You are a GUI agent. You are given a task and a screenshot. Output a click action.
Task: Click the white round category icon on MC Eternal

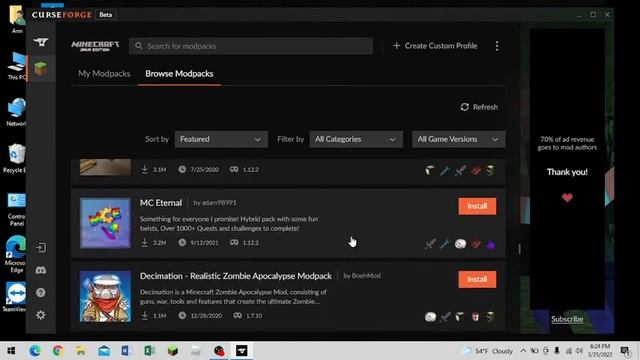click(x=460, y=244)
